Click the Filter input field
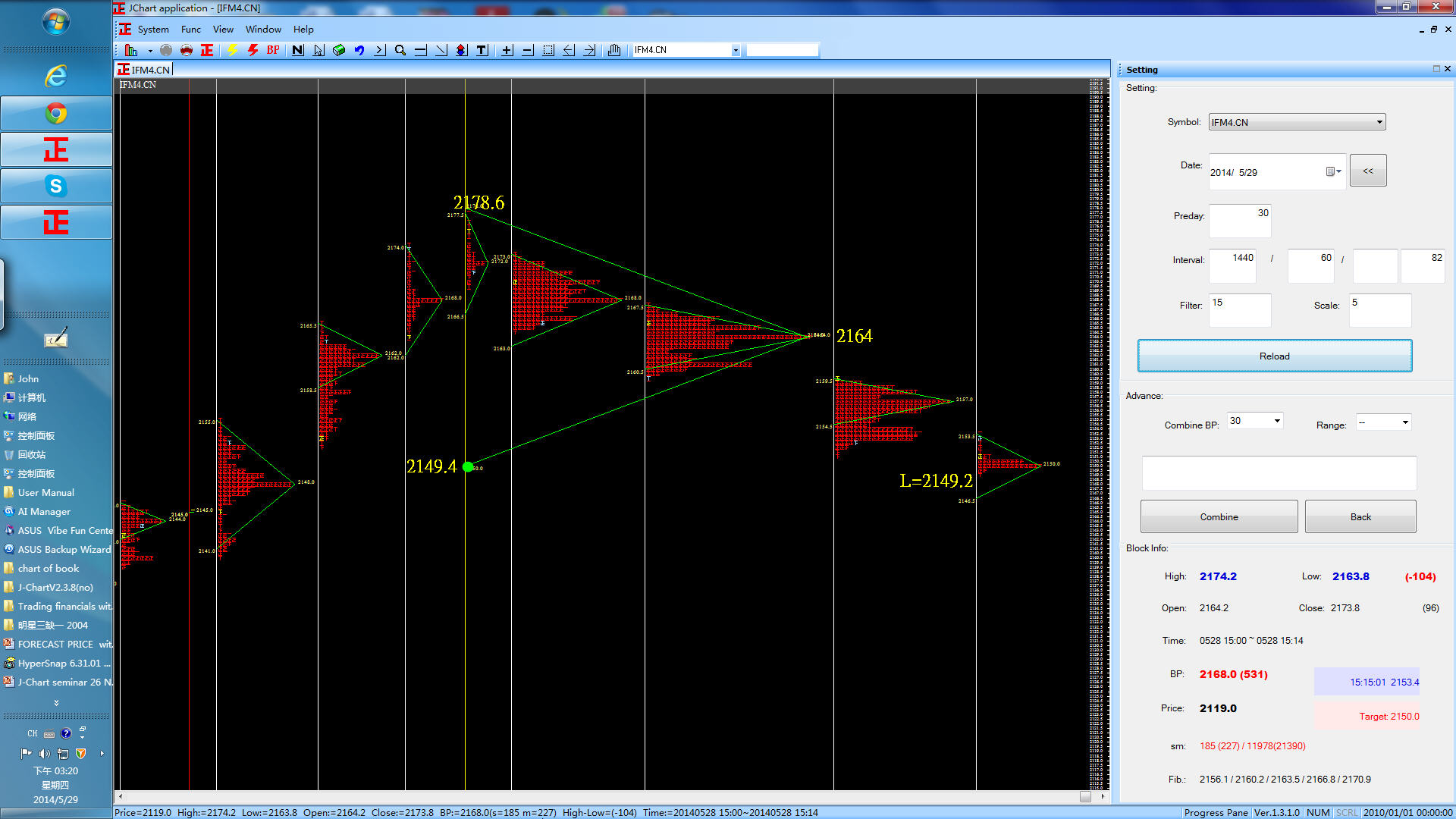This screenshot has height=819, width=1456. point(1240,310)
